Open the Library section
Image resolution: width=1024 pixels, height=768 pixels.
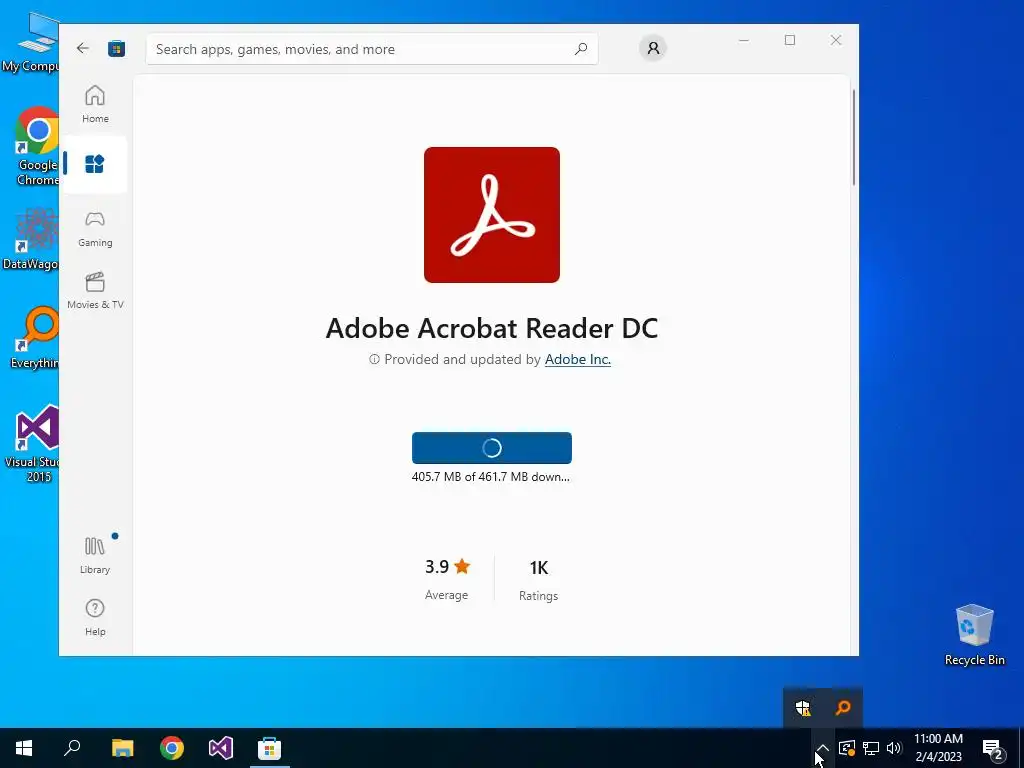[x=95, y=556]
